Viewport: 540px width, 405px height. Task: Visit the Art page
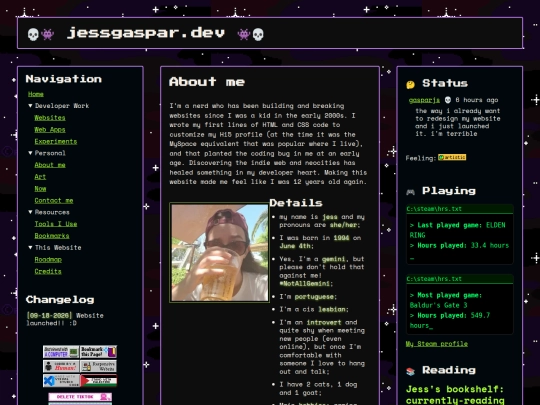pyautogui.click(x=40, y=177)
